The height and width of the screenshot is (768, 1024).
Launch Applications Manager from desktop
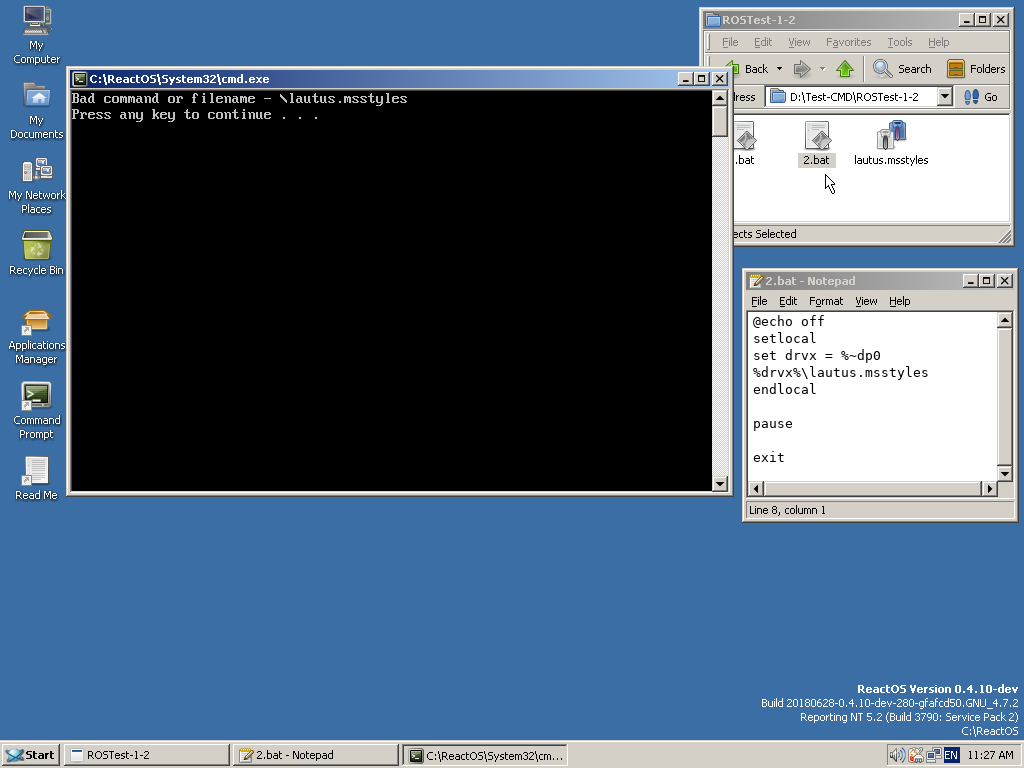point(36,324)
